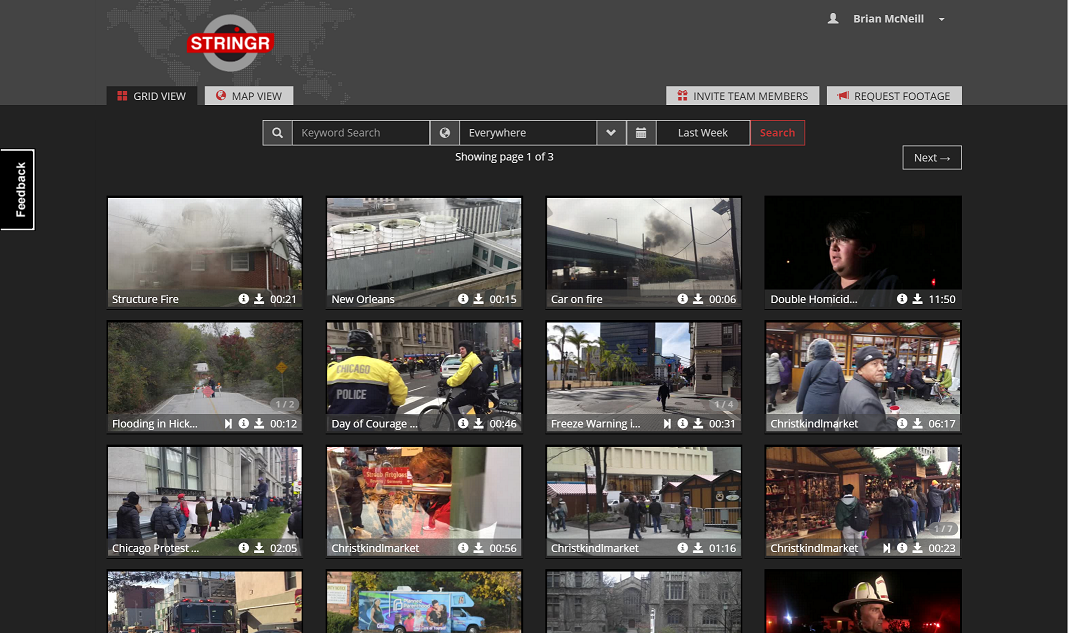Select the Grid View tab

151,96
